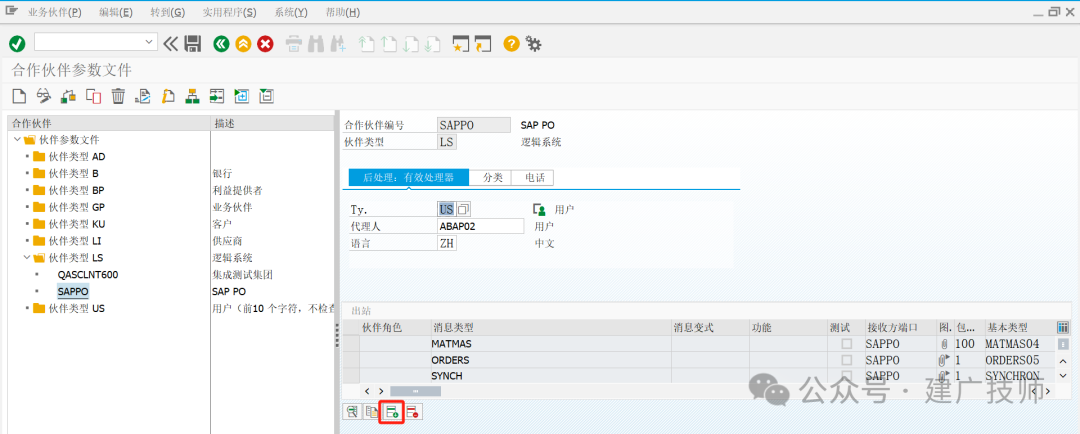
Task: Click the yellow Exit icon
Action: (x=243, y=44)
